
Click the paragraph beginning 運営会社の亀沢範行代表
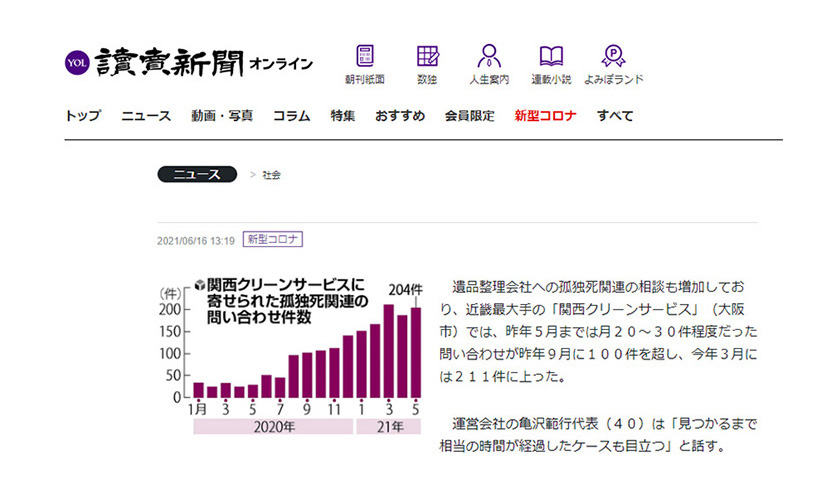(x=598, y=434)
